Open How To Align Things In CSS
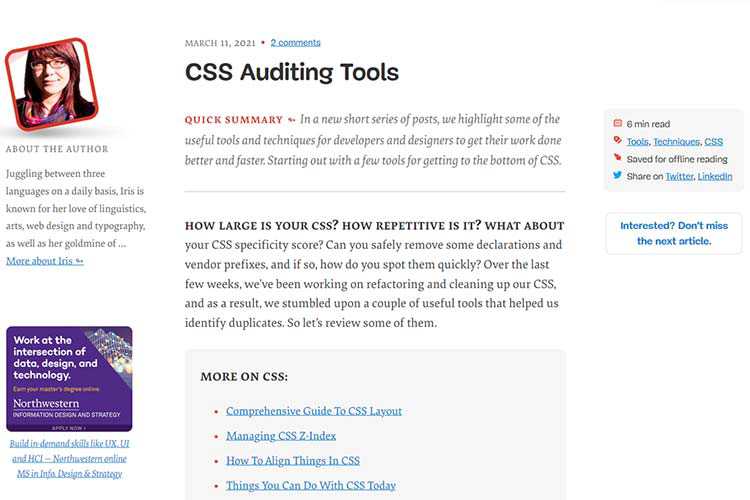This screenshot has height=500, width=750. click(293, 461)
